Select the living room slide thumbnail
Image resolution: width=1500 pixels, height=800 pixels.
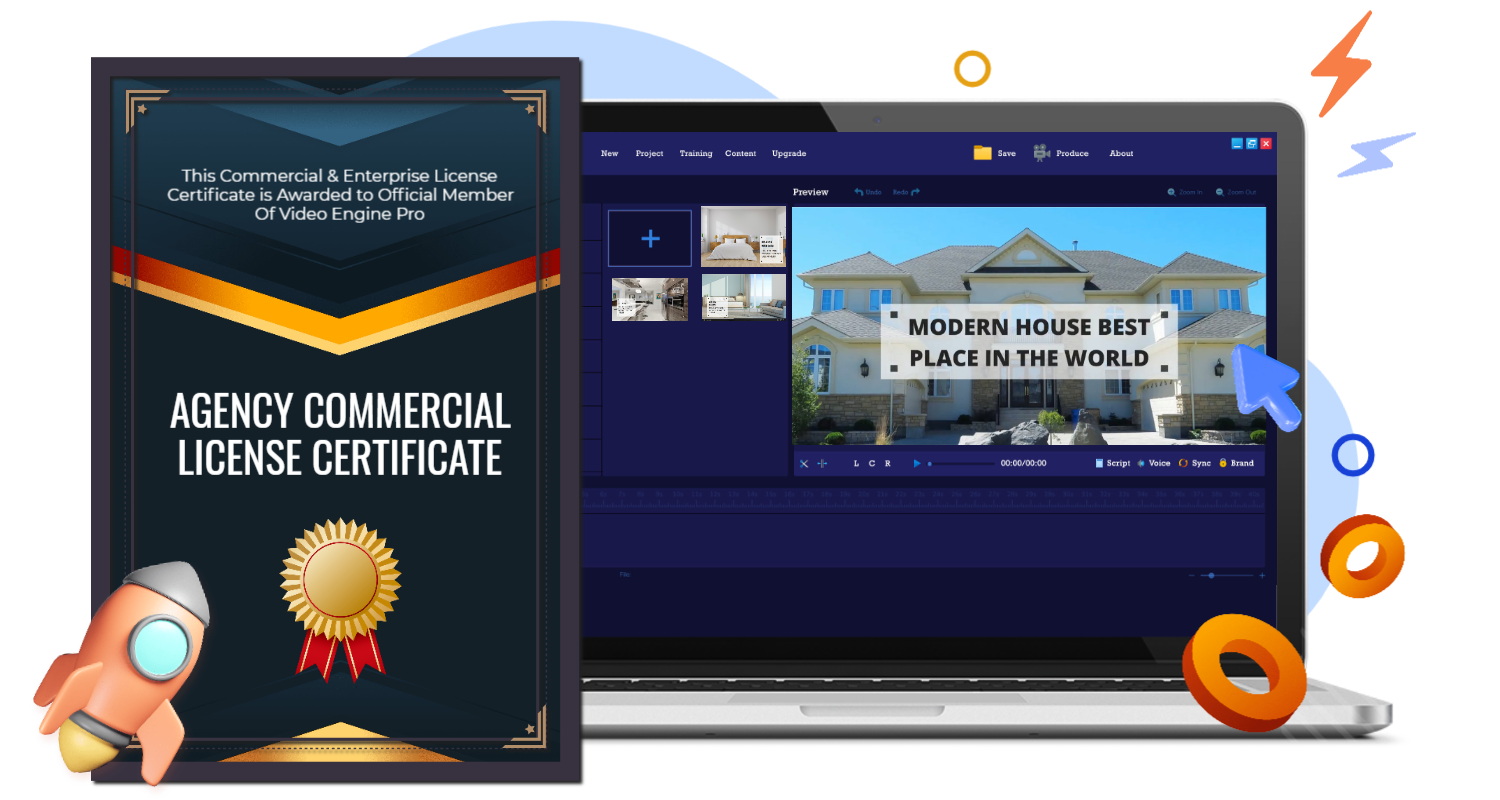coord(743,297)
